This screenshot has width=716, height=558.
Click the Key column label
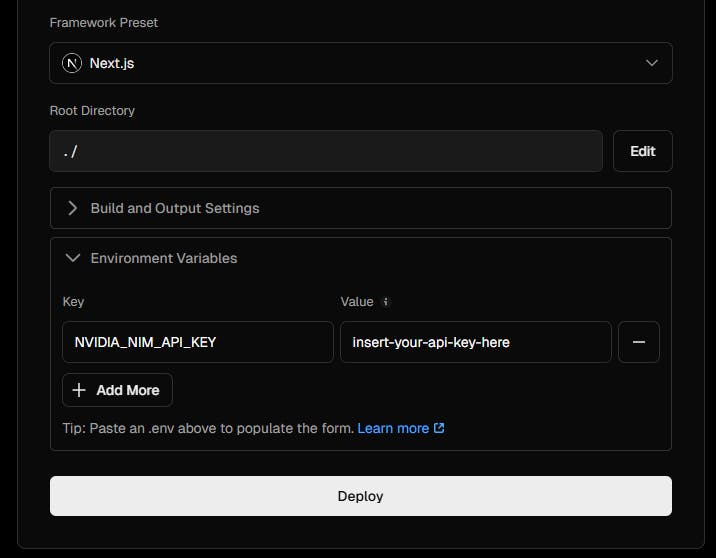(73, 301)
